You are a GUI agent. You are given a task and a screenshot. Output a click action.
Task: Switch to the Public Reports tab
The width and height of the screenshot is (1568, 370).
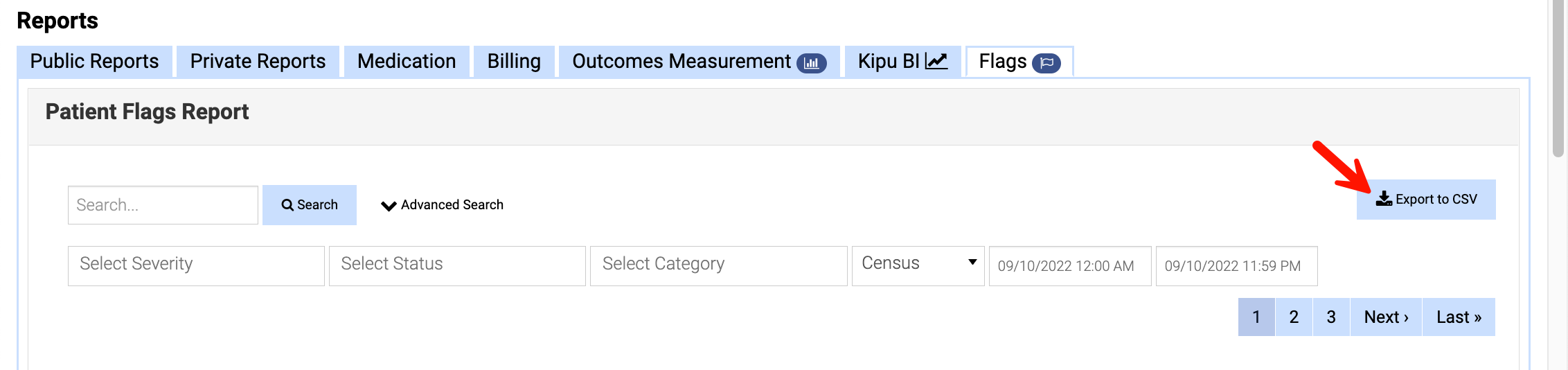94,62
